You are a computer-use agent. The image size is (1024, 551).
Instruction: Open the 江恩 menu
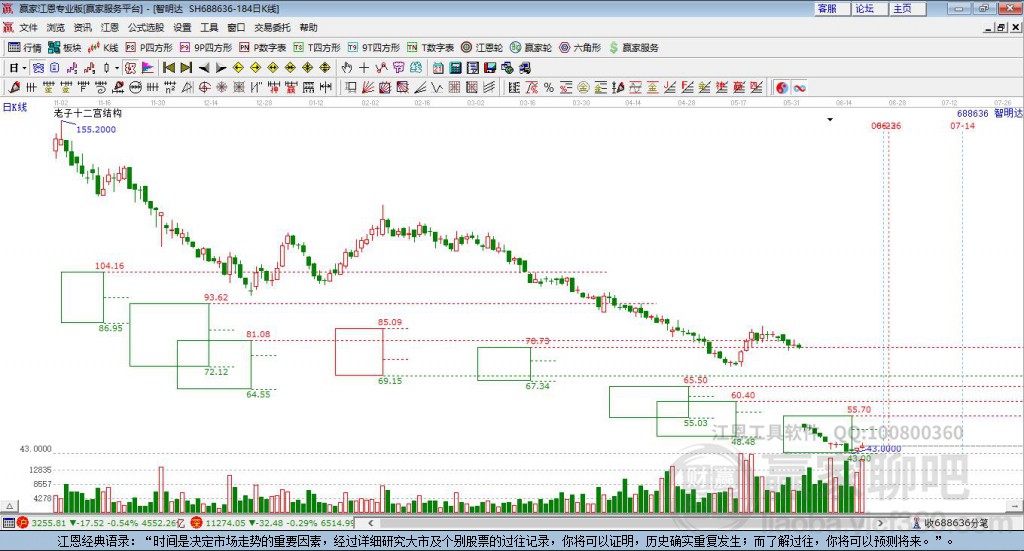point(110,27)
